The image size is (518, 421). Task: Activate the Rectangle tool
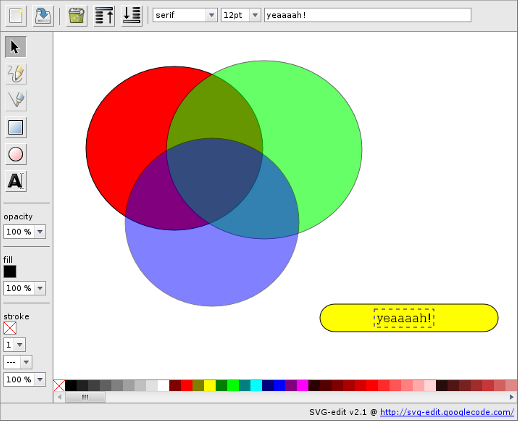tap(16, 127)
